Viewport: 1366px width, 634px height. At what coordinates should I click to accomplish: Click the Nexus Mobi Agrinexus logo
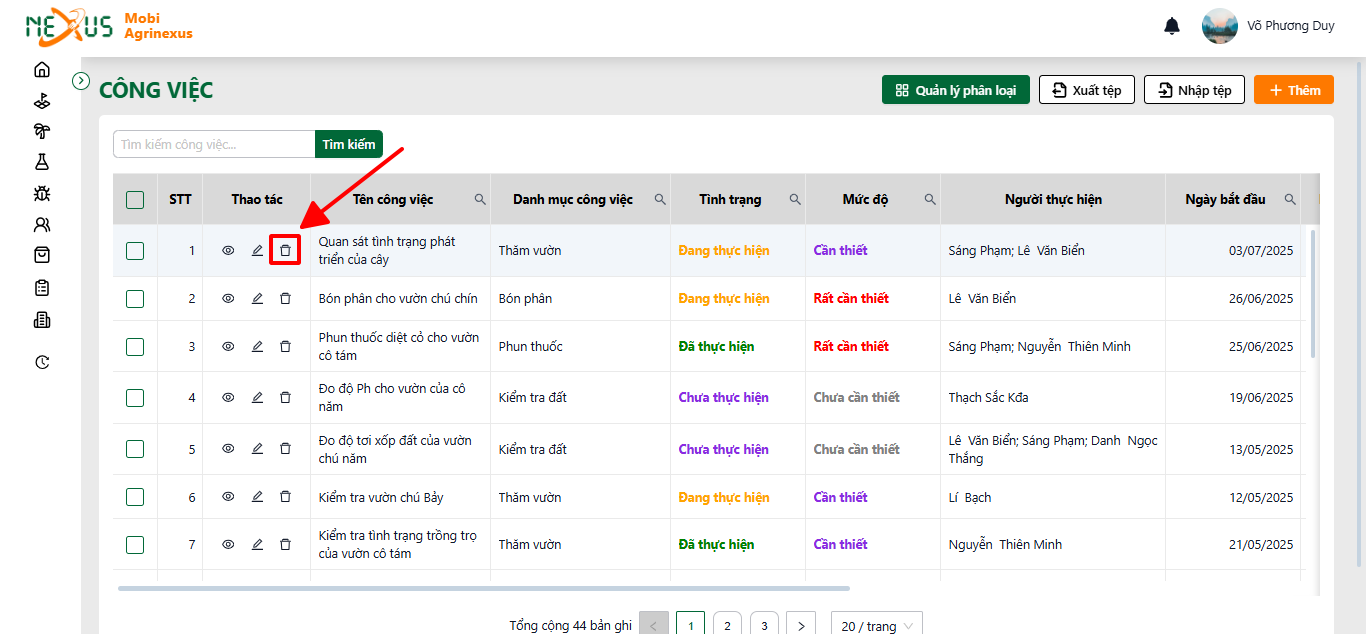point(109,27)
